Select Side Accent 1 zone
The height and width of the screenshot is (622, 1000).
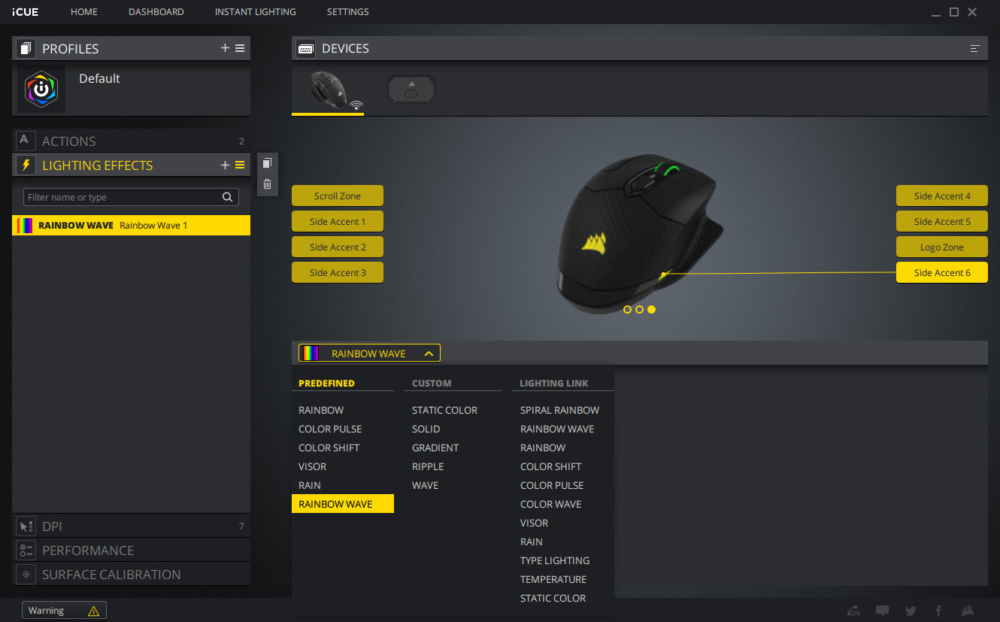(337, 221)
